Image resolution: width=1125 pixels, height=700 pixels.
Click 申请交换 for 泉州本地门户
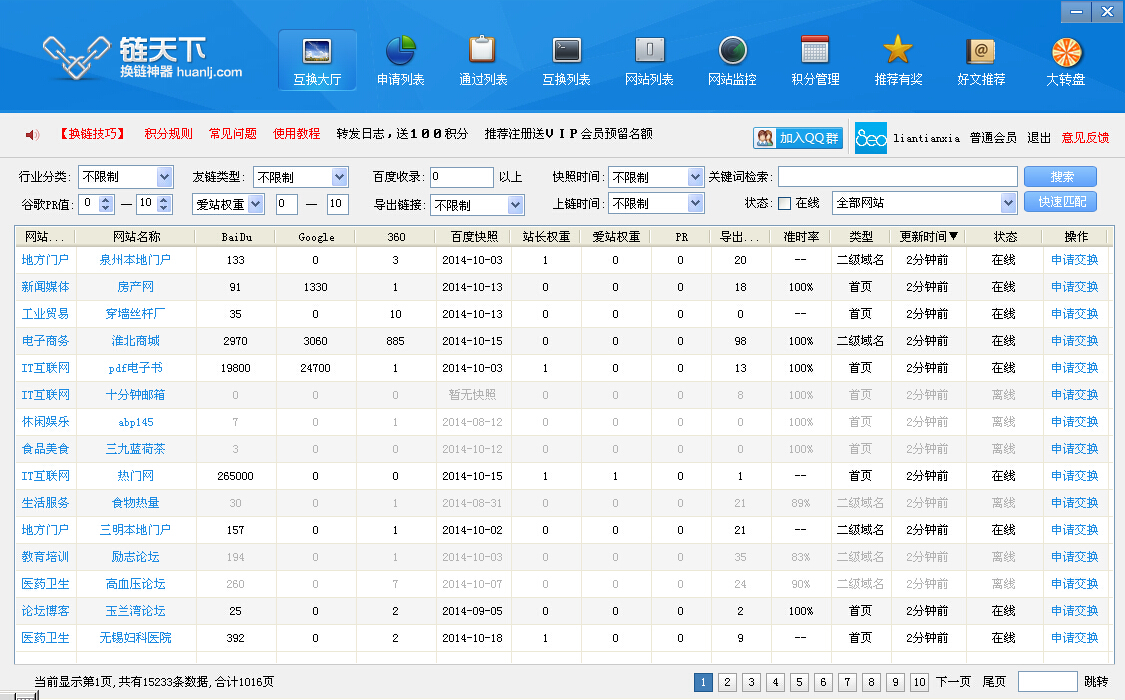[1074, 260]
